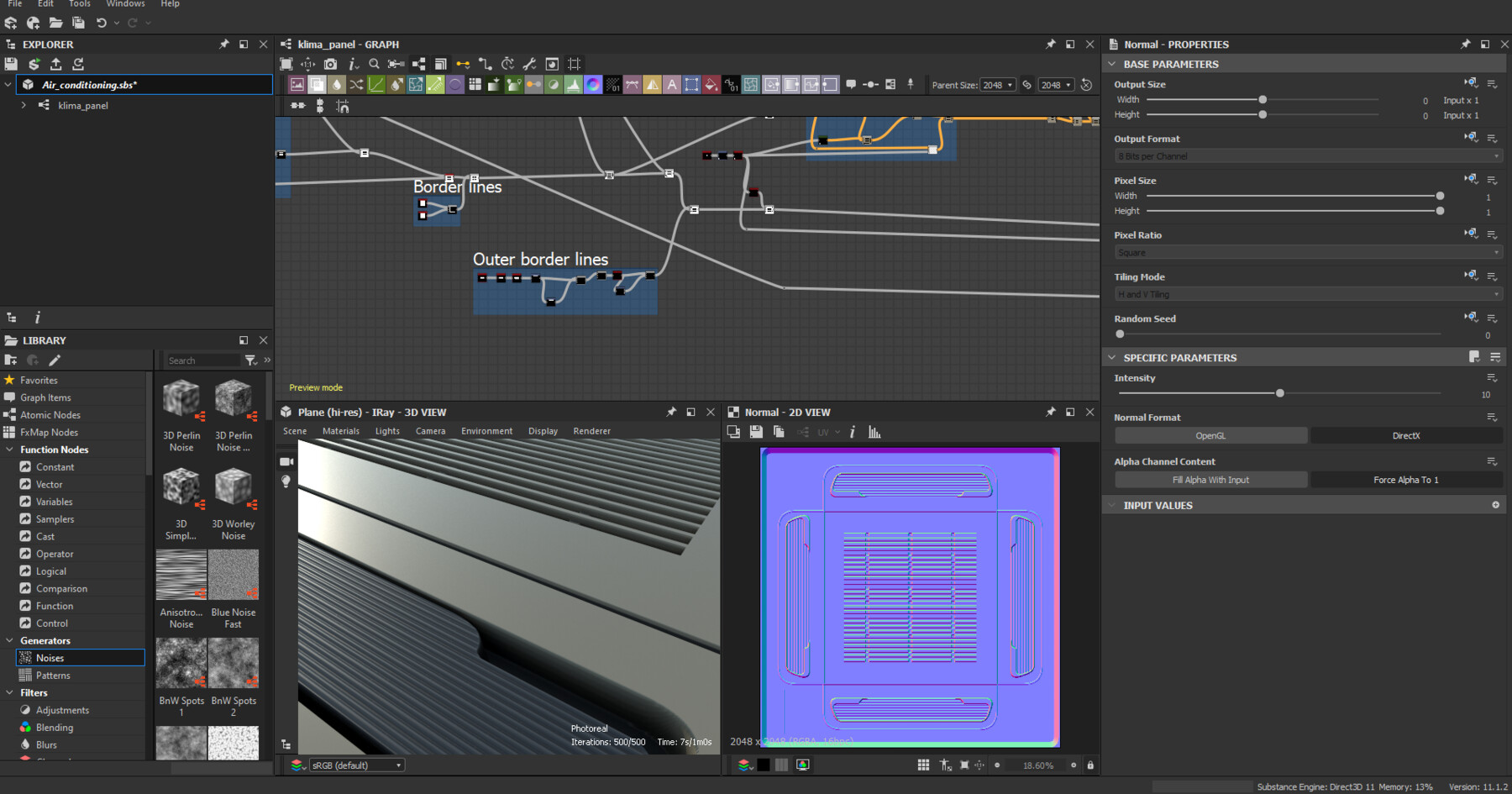The image size is (1512, 794).
Task: Open the Parent Size dropdown
Action: 998,84
